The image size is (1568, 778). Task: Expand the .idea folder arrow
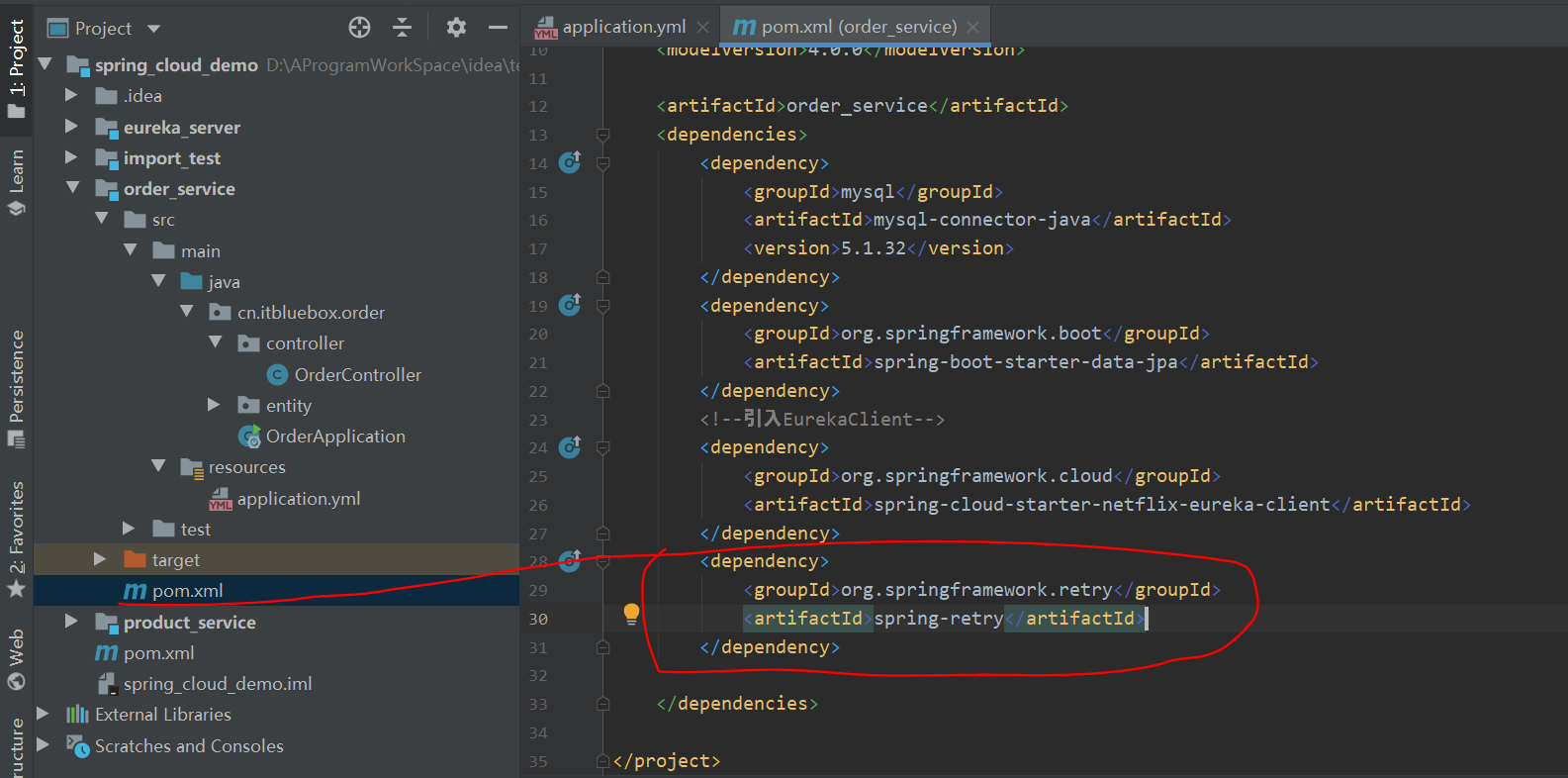71,95
